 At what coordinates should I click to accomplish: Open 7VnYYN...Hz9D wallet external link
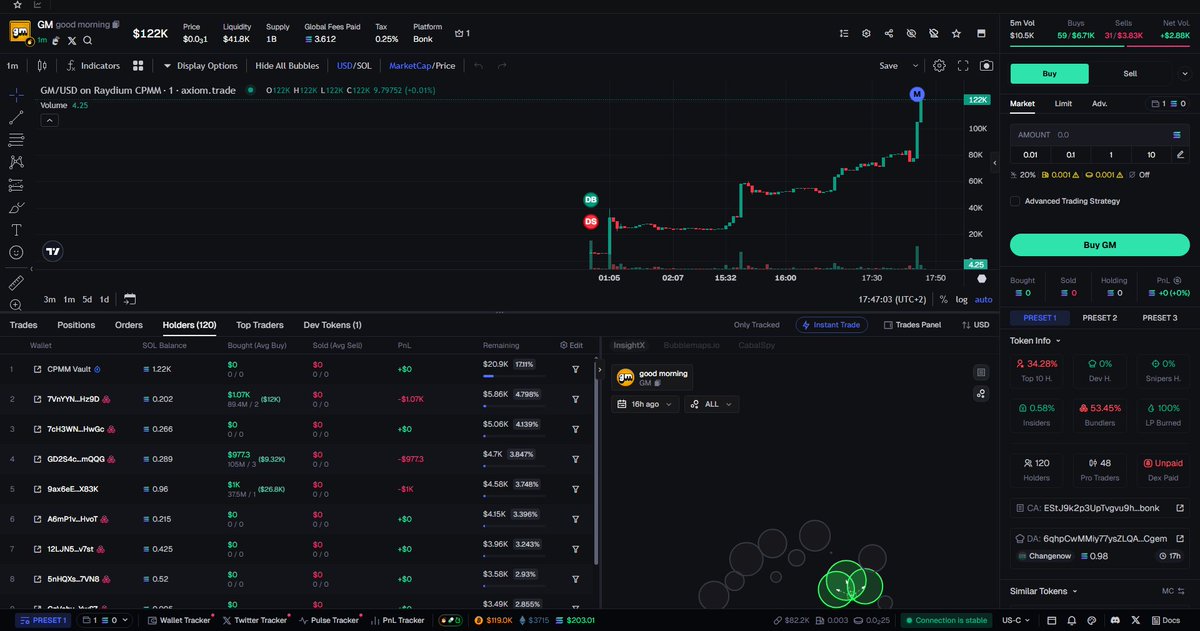click(x=38, y=399)
